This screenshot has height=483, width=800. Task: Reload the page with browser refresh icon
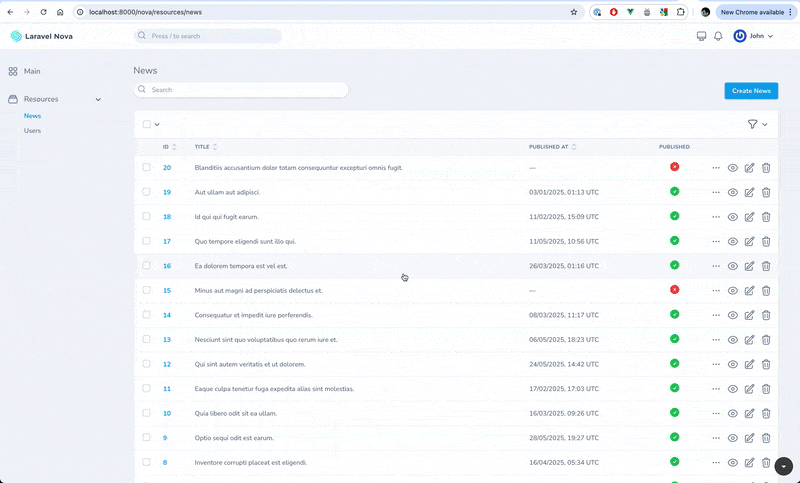pos(43,12)
